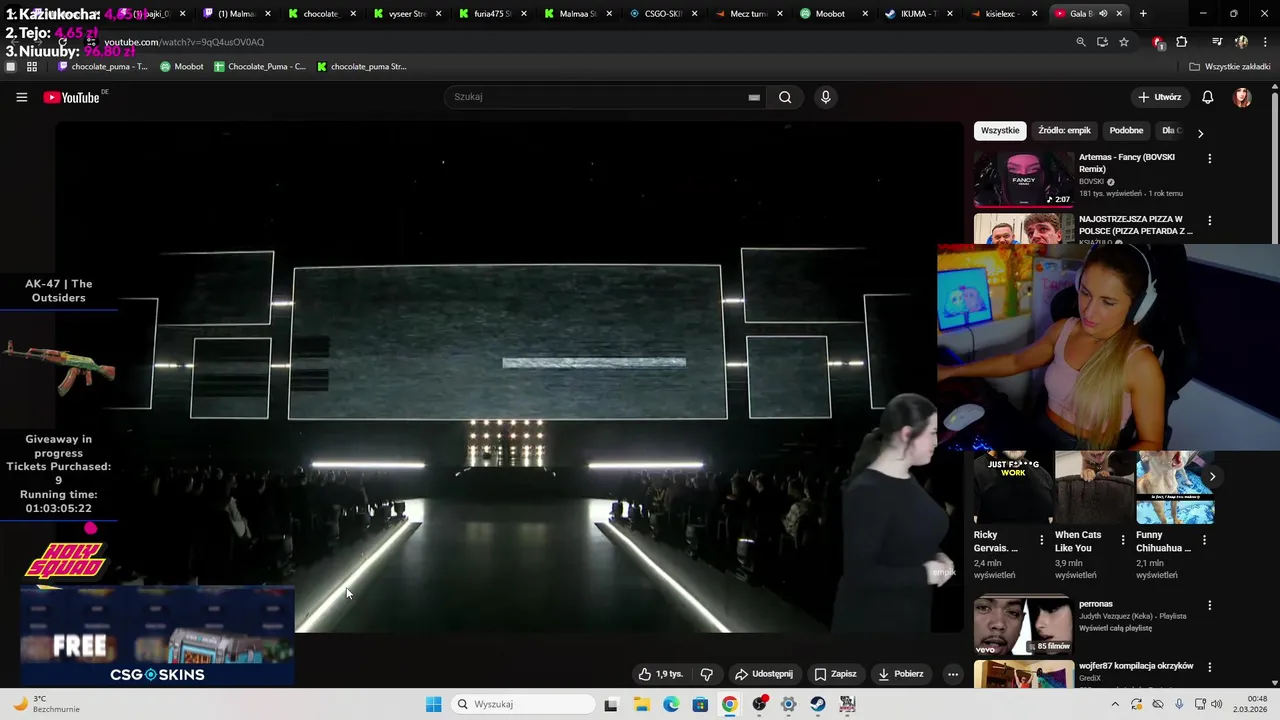This screenshot has height=720, width=1280.
Task: Open the Chrome zoom magnifier icon
Action: click(1080, 42)
